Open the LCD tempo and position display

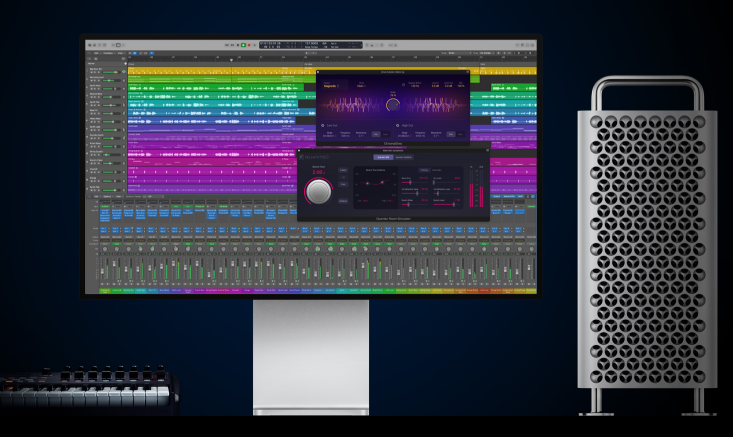[x=311, y=45]
